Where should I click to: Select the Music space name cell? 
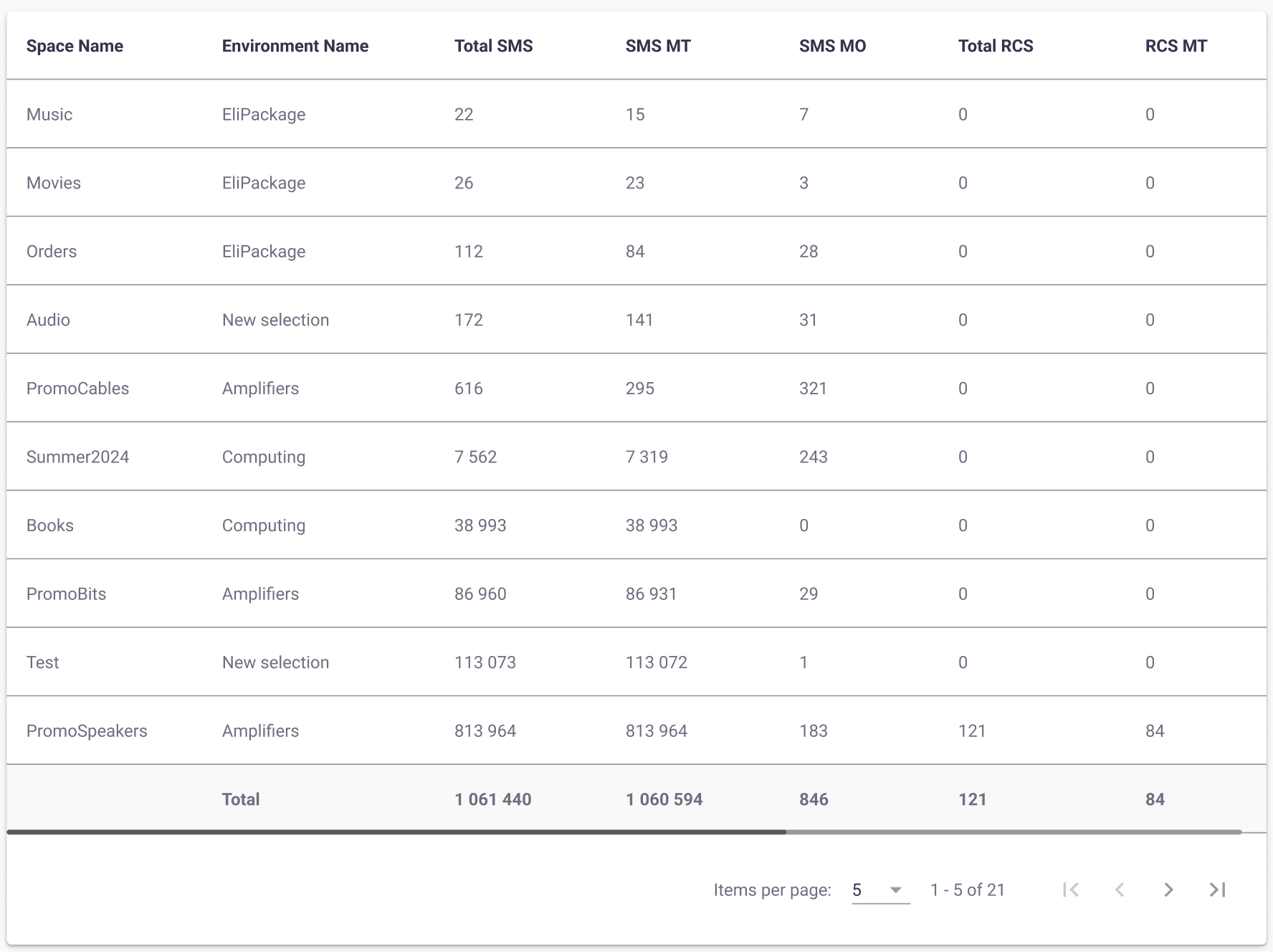pyautogui.click(x=49, y=114)
